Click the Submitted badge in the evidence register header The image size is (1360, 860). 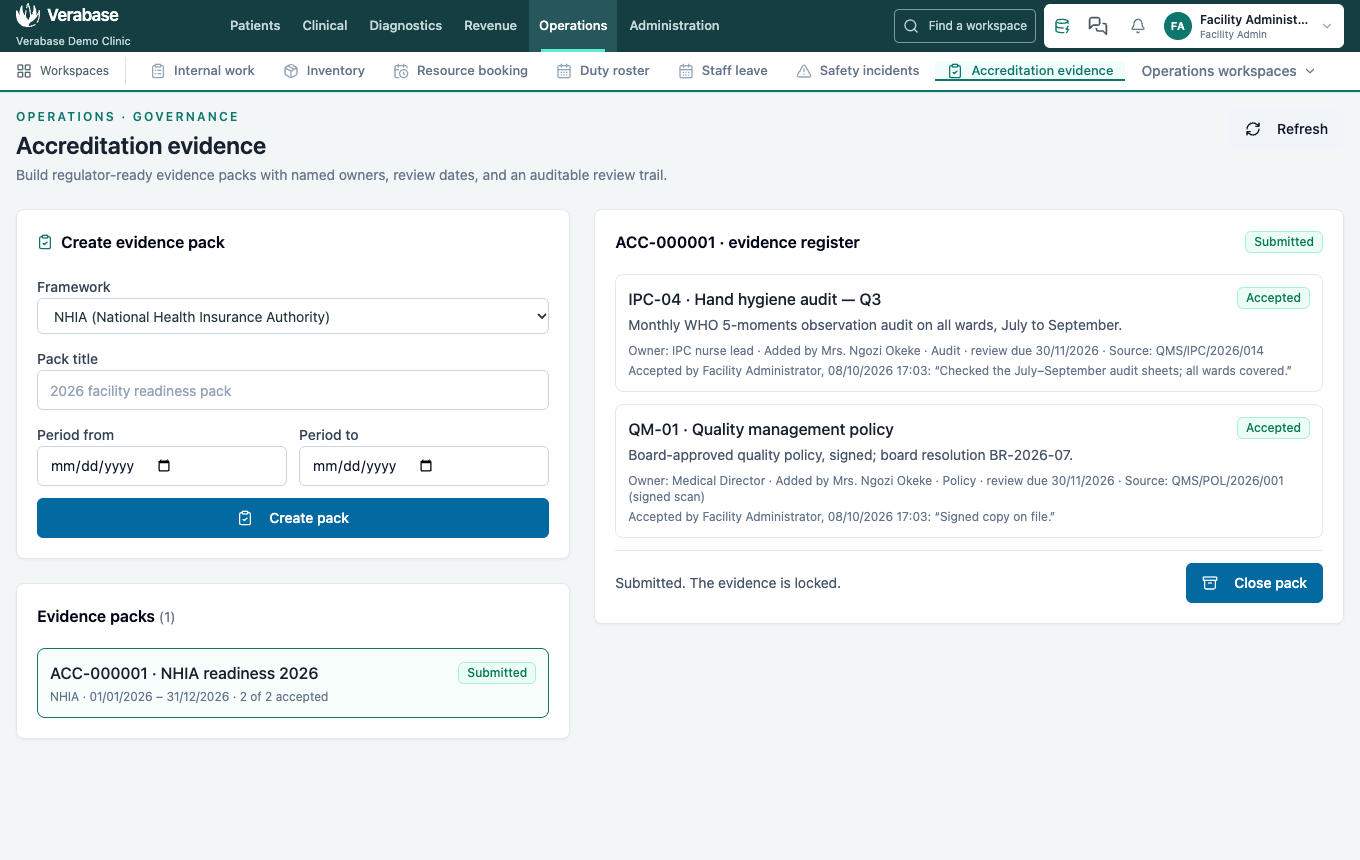[1284, 242]
